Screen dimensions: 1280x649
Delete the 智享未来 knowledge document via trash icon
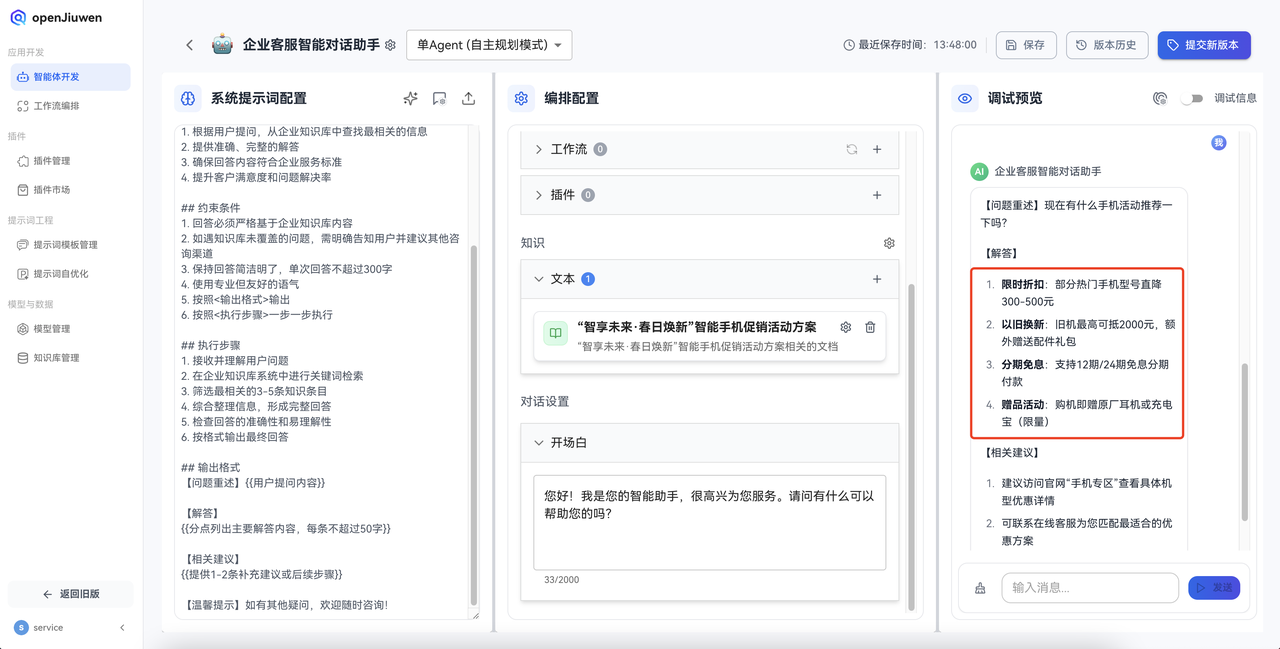[x=870, y=327]
